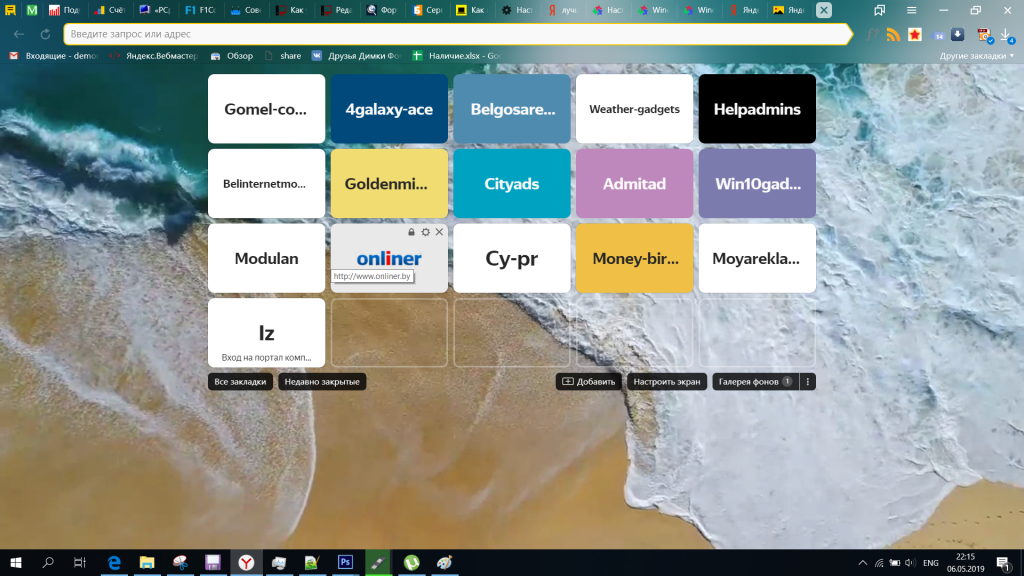The height and width of the screenshot is (576, 1024).
Task: Switch to the «Сер» tab with orange Б icon
Action: [x=428, y=10]
